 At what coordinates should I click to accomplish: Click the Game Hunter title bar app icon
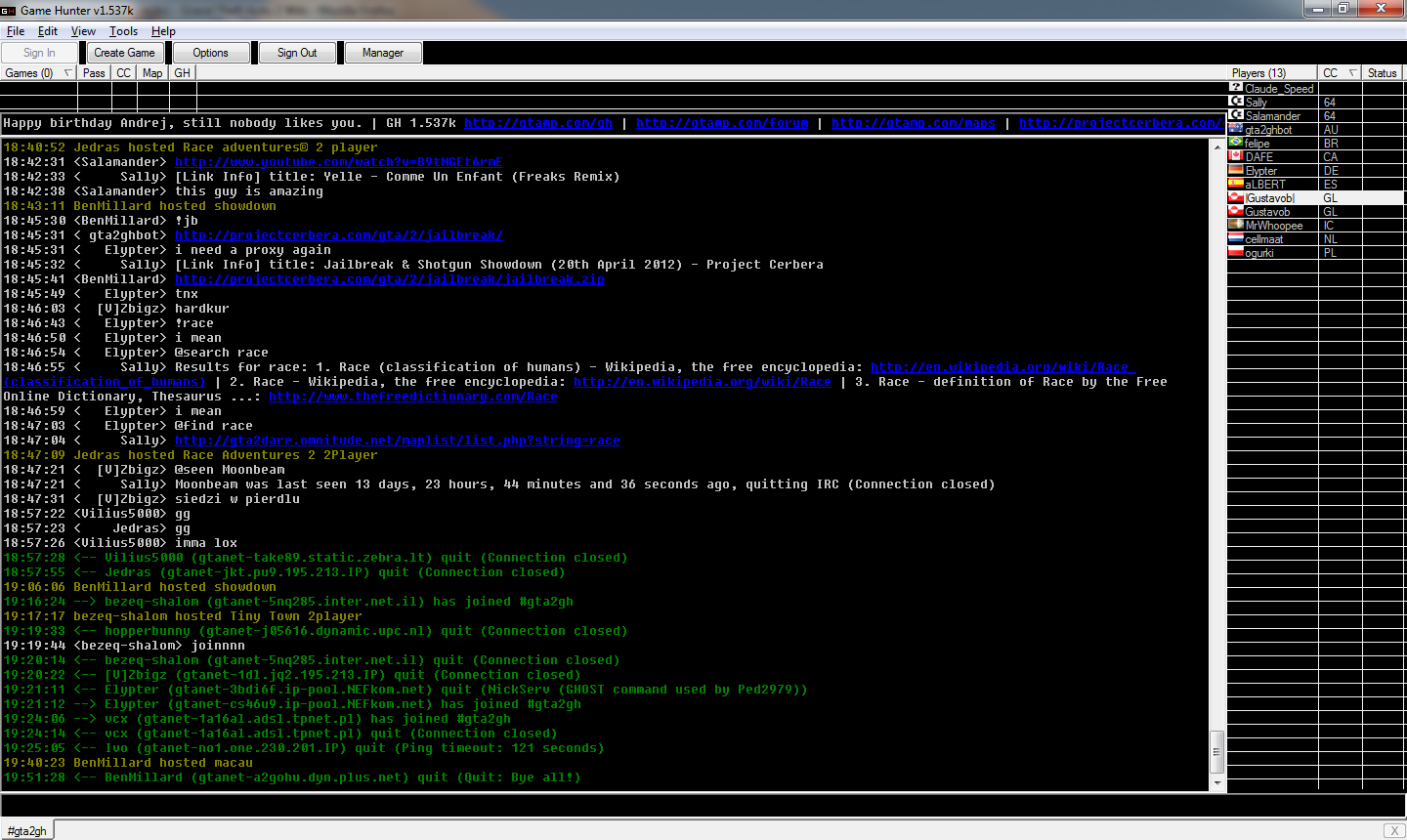click(9, 10)
